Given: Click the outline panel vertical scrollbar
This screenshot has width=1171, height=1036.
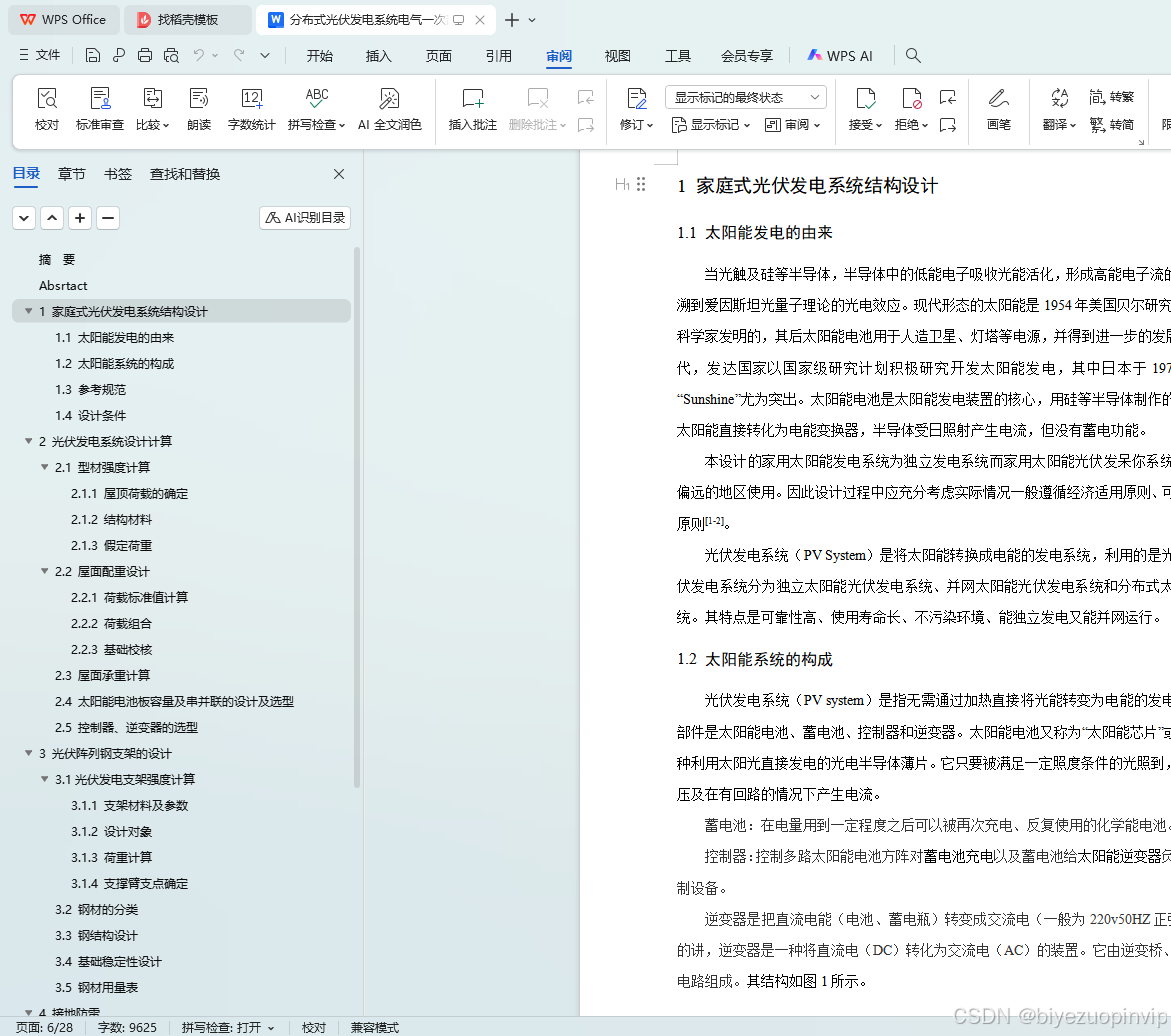Looking at the screenshot, I should [357, 517].
